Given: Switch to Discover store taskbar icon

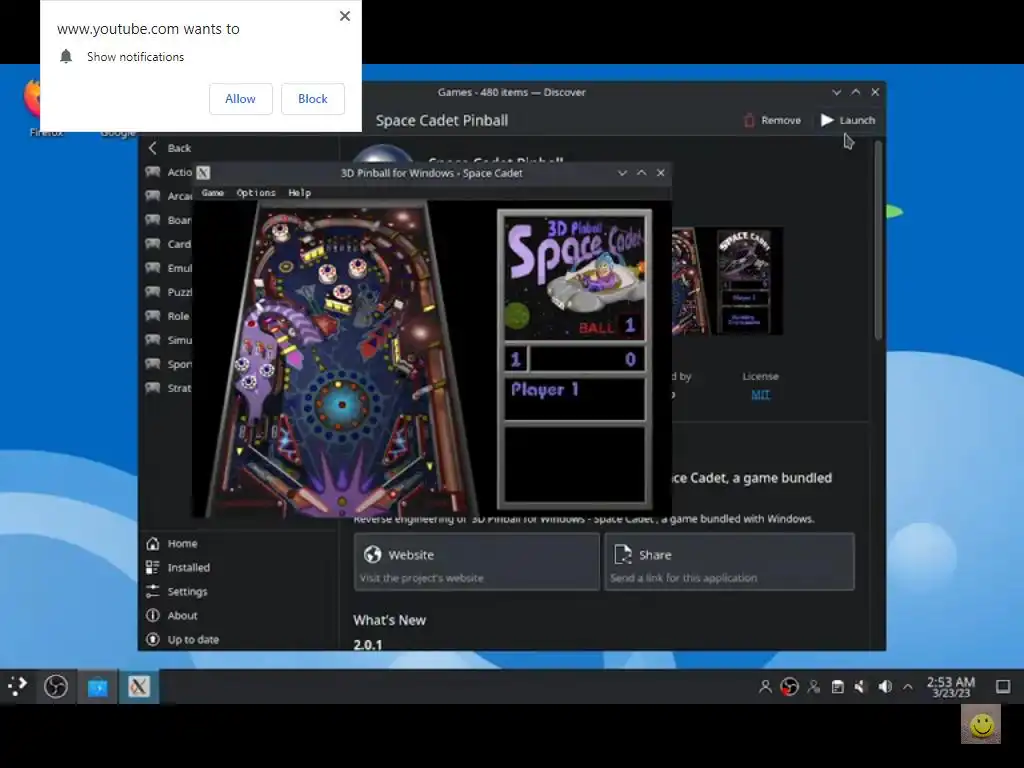Looking at the screenshot, I should tap(98, 686).
